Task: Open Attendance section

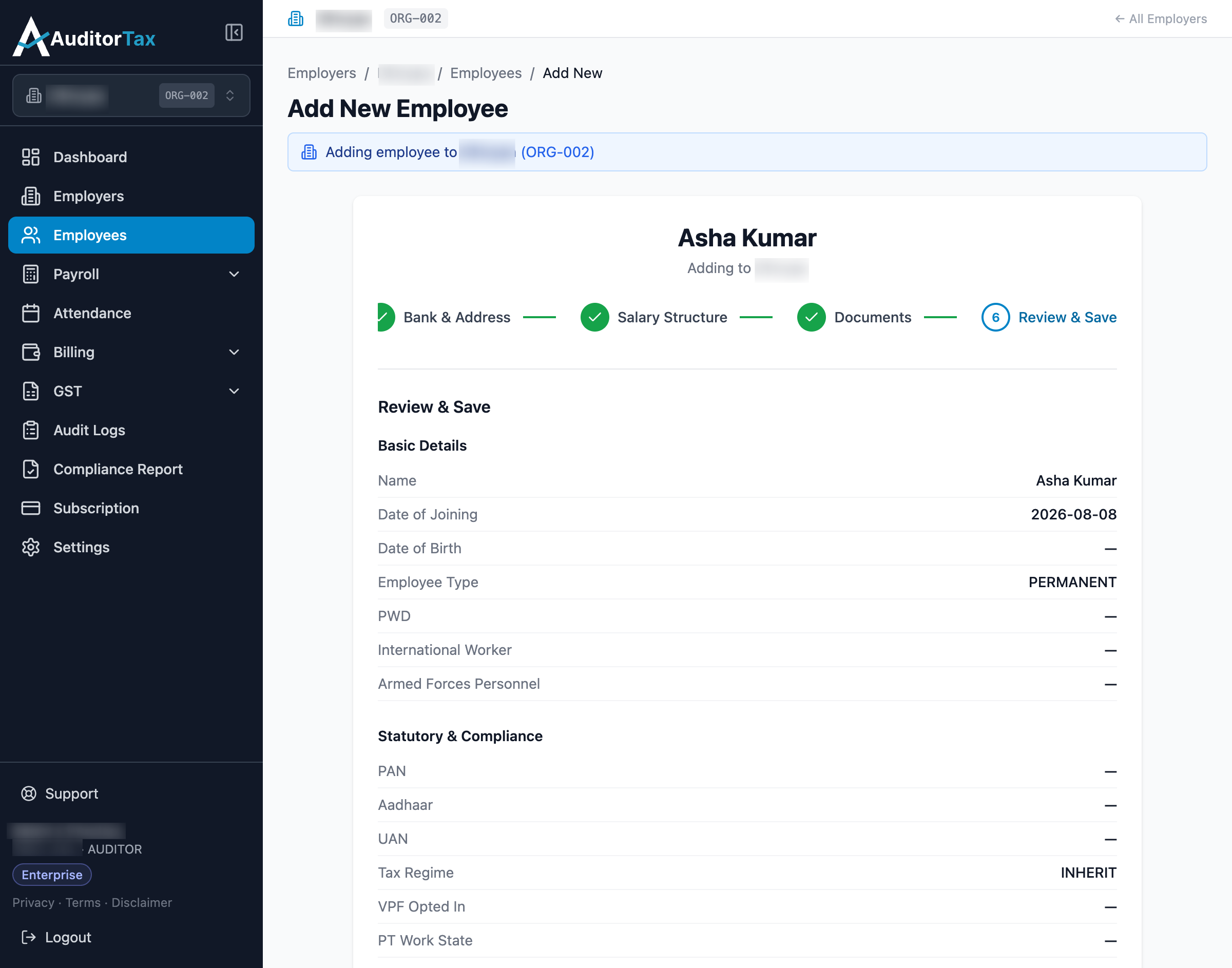Action: pyautogui.click(x=131, y=314)
